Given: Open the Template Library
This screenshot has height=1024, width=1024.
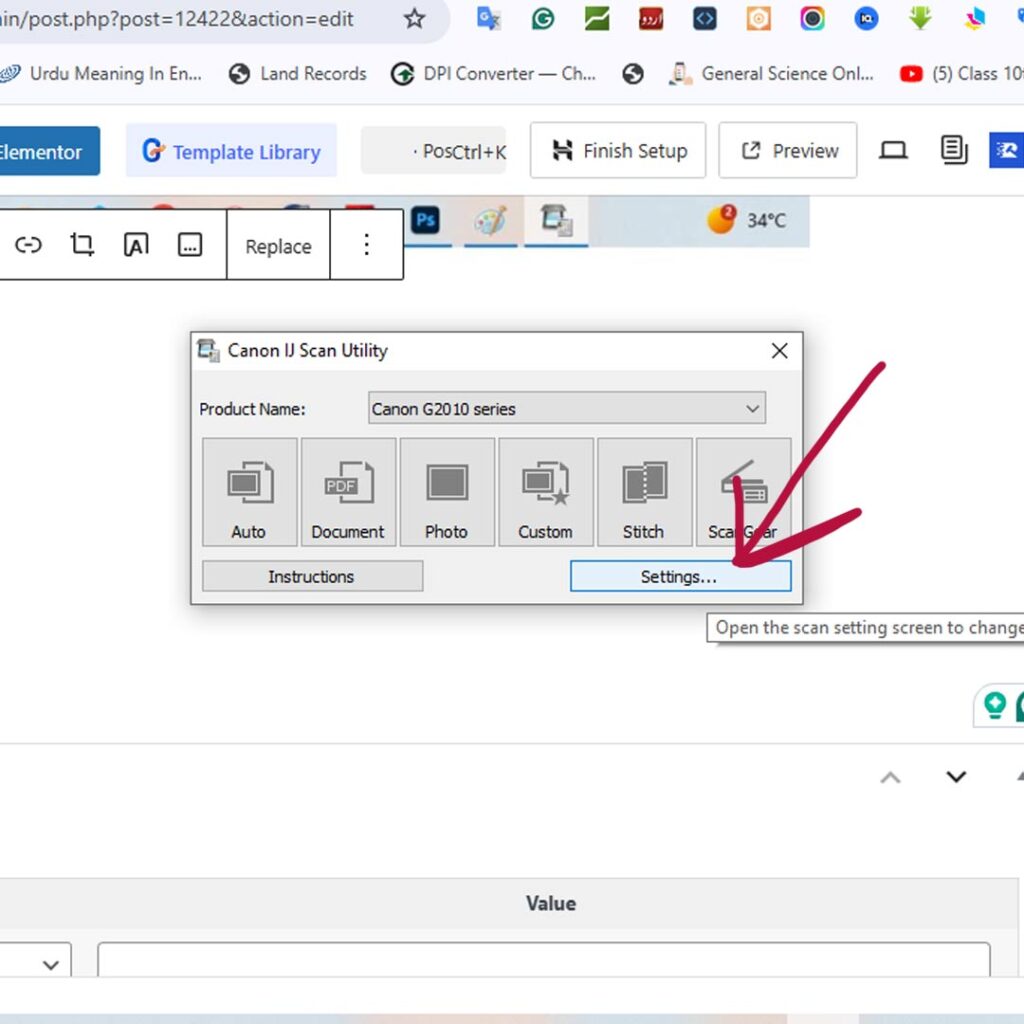Looking at the screenshot, I should 231,152.
